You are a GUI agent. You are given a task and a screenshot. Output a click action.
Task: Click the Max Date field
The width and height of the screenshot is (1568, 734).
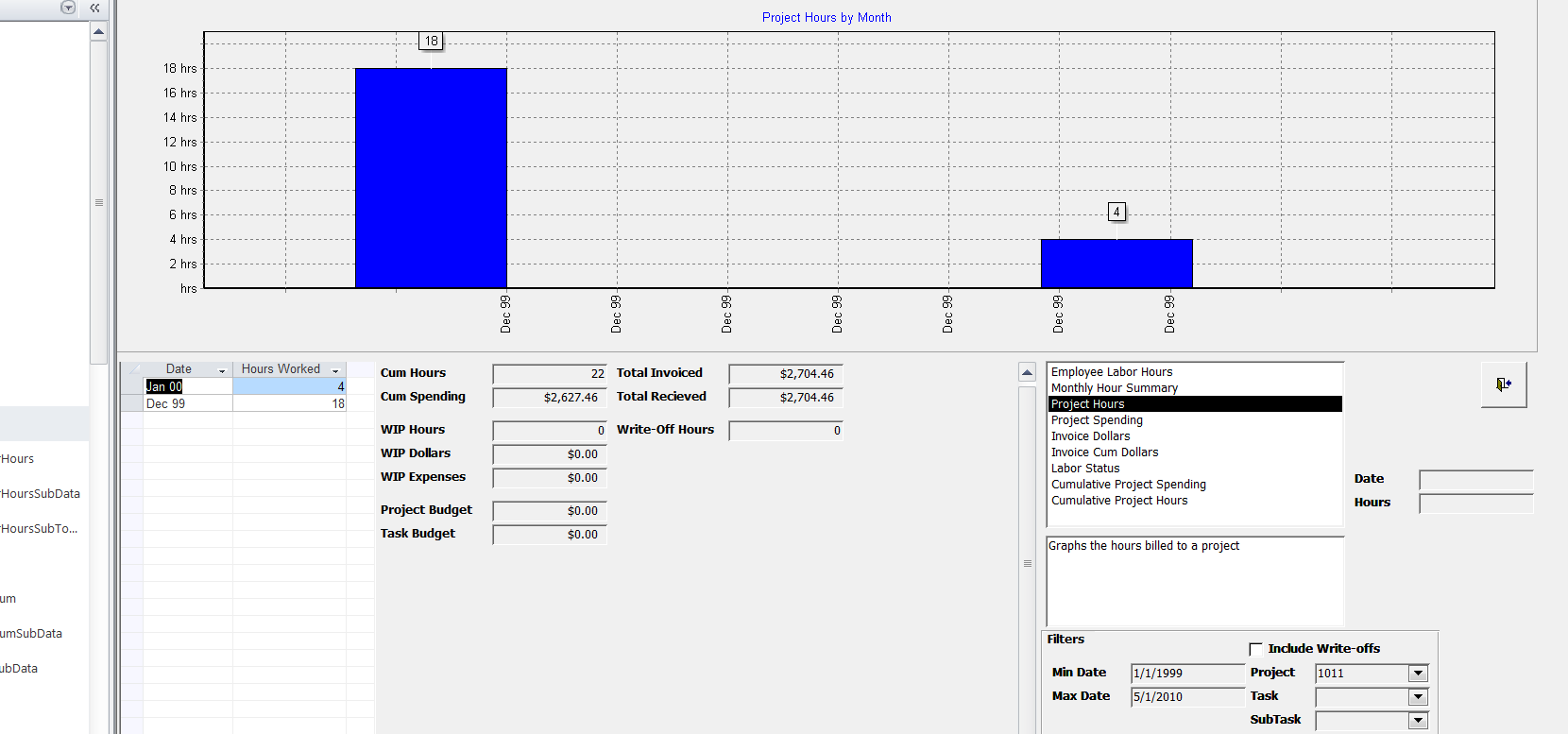(1187, 697)
